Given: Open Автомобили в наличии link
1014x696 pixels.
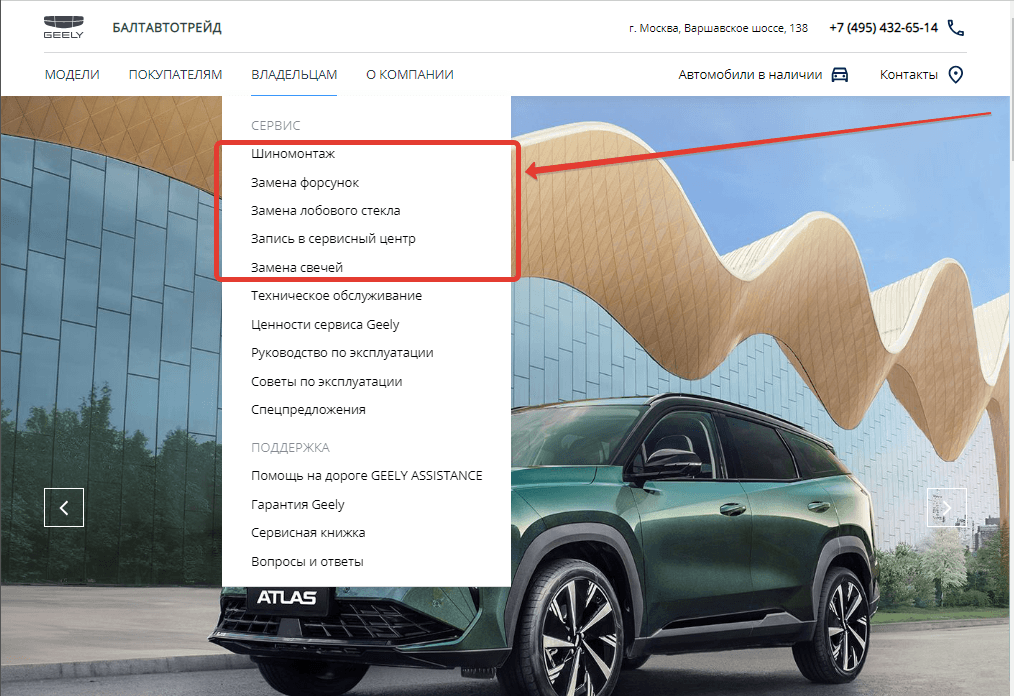Looking at the screenshot, I should click(x=750, y=74).
